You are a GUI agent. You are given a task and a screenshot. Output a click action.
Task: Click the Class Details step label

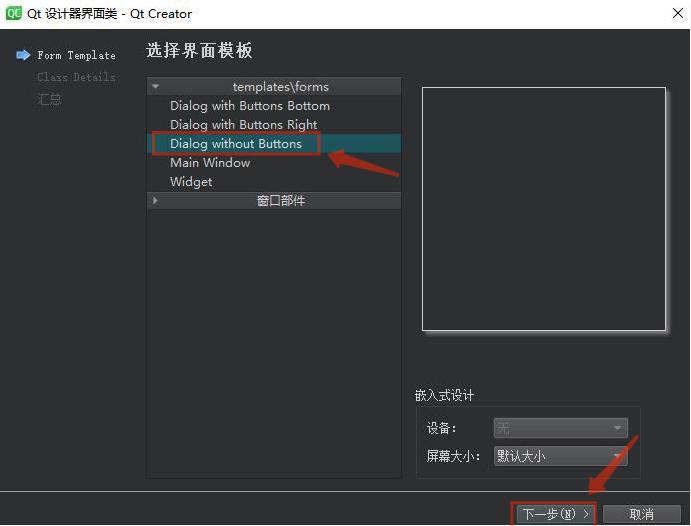[76, 77]
